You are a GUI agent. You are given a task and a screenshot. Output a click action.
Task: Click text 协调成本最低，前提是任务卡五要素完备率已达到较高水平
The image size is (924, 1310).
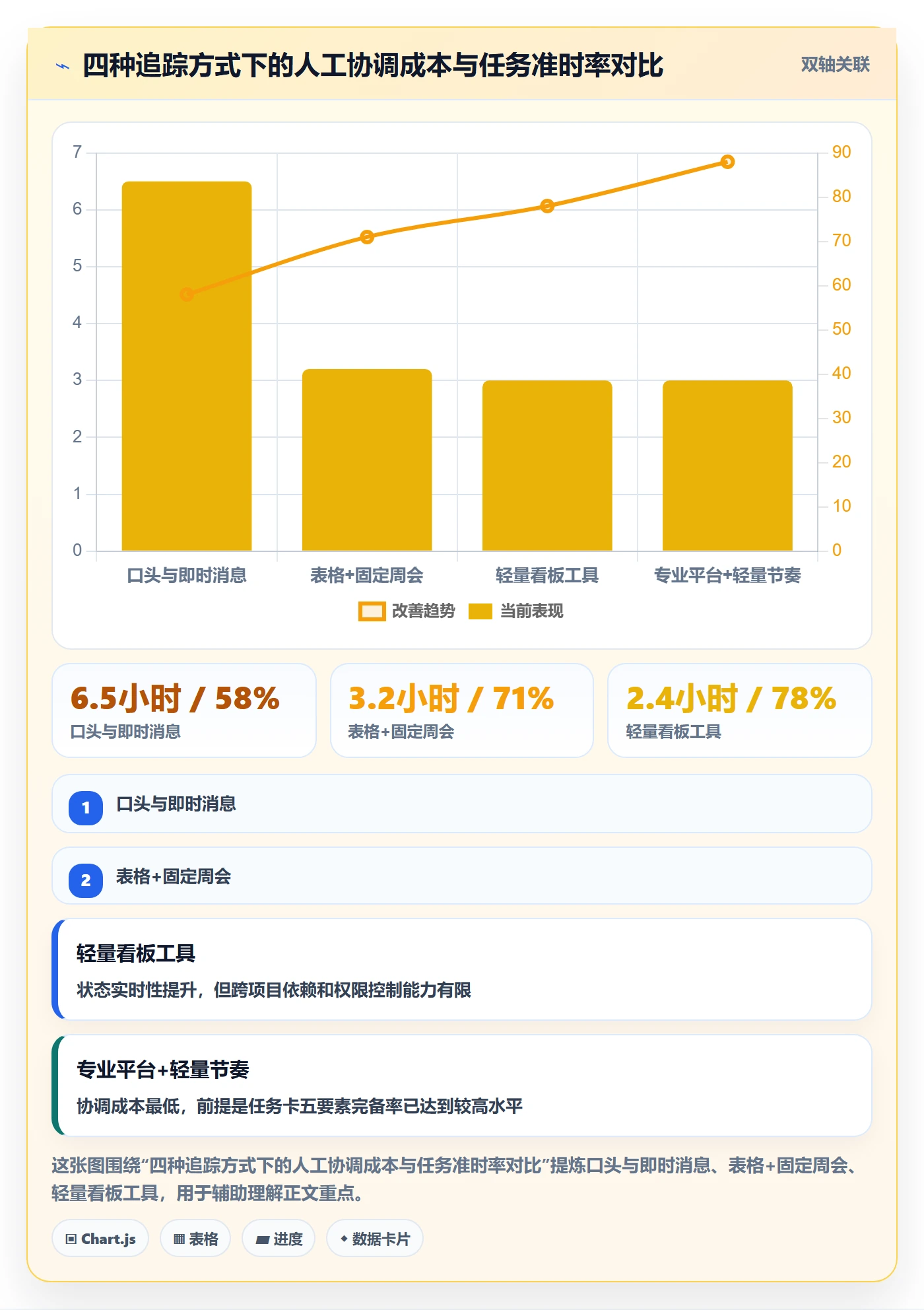tap(300, 1106)
